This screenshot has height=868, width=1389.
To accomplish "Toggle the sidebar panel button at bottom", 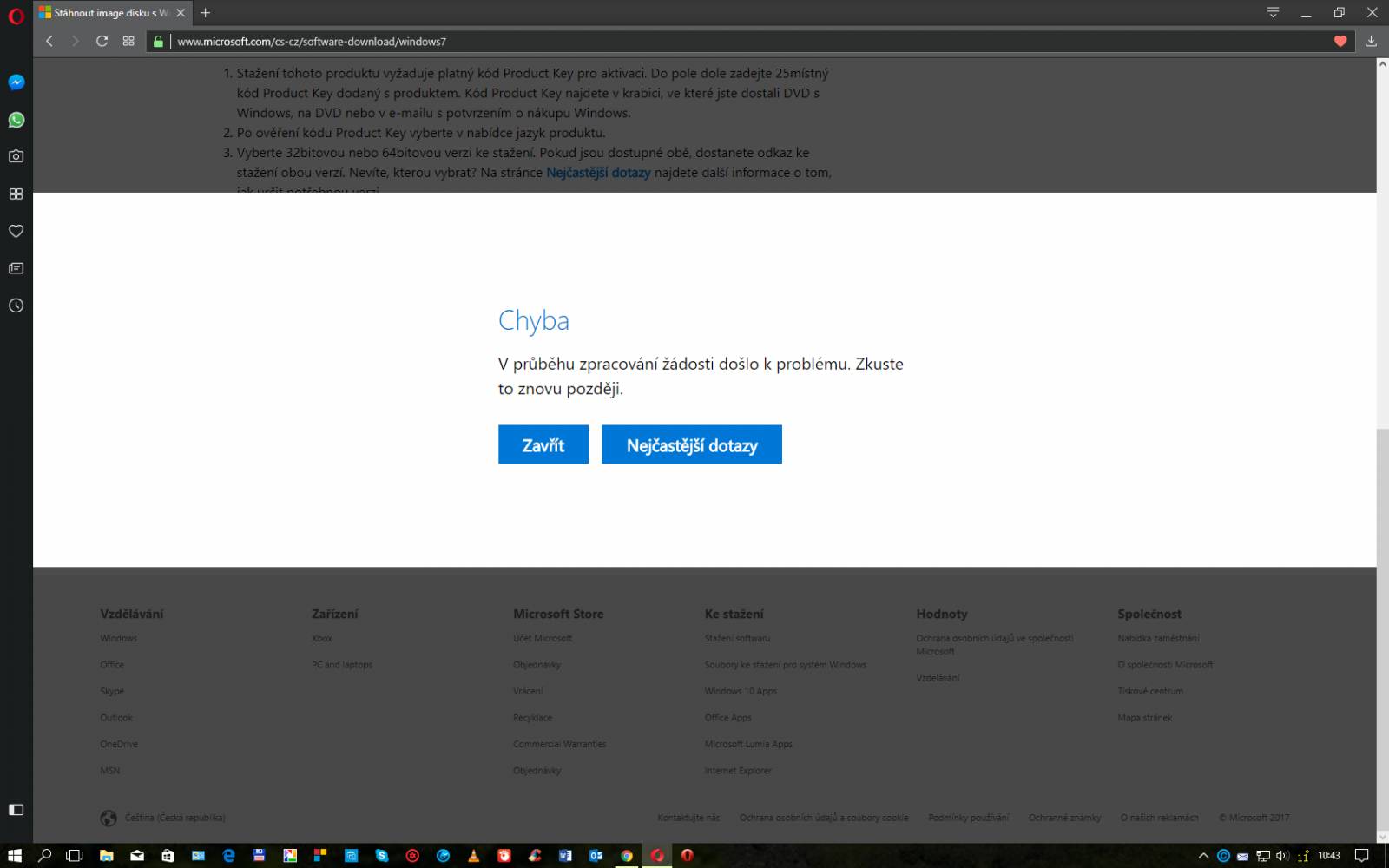I will [x=16, y=809].
